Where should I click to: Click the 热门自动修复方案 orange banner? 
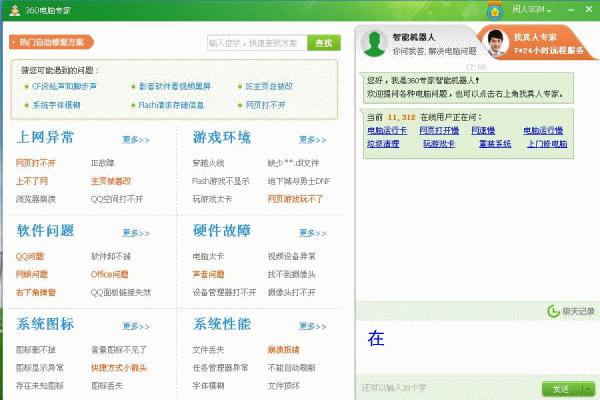point(52,42)
